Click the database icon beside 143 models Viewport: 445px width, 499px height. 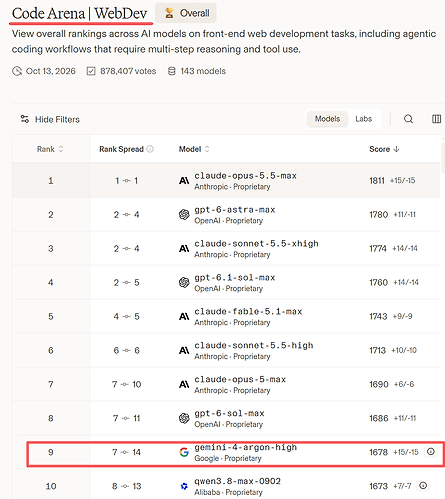[171, 71]
